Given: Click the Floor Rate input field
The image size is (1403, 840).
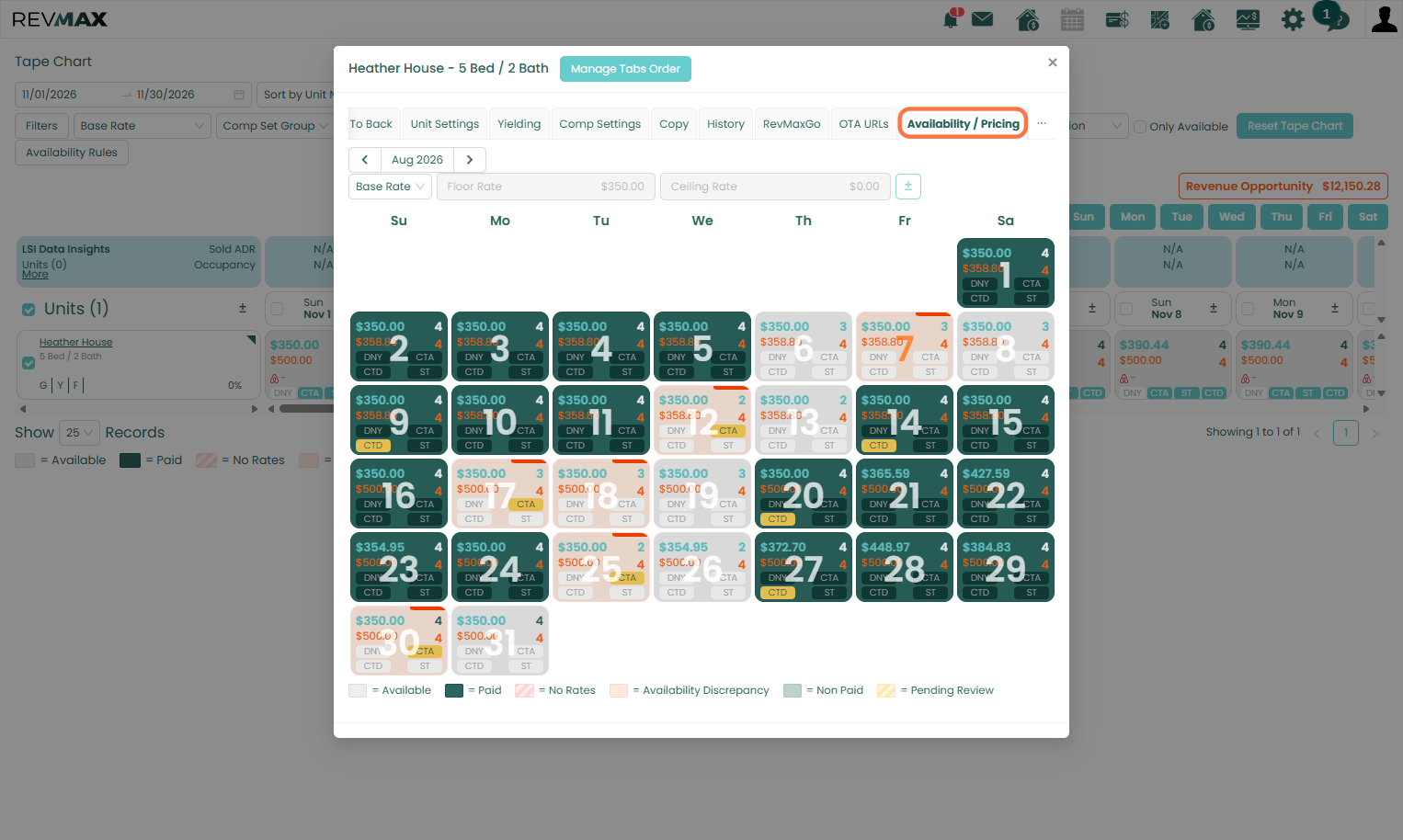Looking at the screenshot, I should point(545,187).
